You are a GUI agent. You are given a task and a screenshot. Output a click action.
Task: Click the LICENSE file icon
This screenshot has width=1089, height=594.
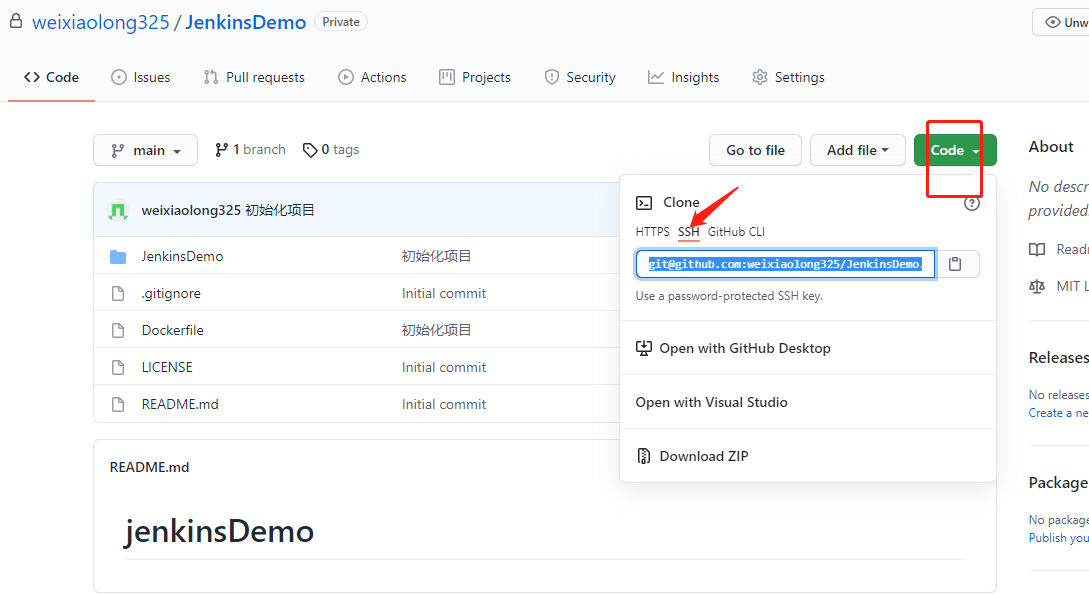(x=118, y=367)
